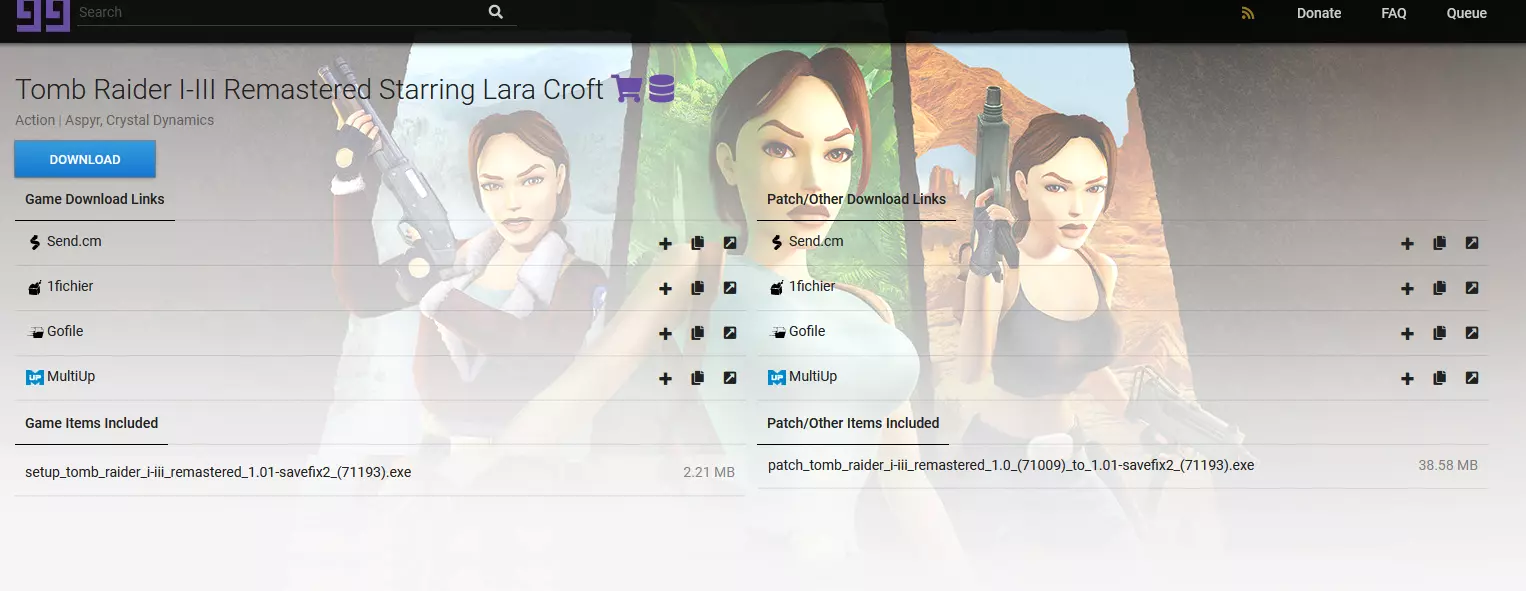
Task: Click the 1fichier patch download link
Action: click(812, 286)
